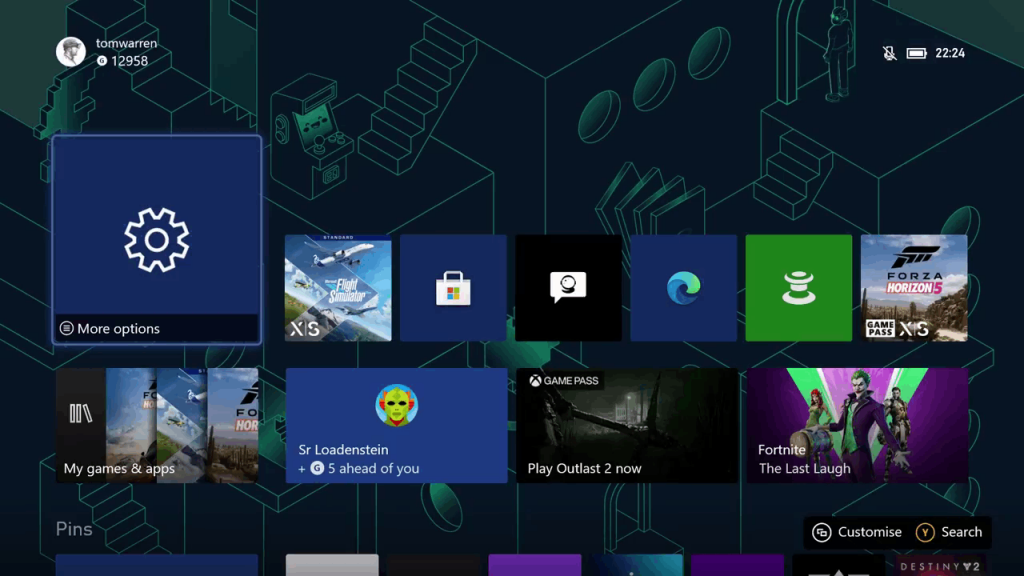Click the 22:24 clock
The height and width of the screenshot is (576, 1024).
click(950, 53)
